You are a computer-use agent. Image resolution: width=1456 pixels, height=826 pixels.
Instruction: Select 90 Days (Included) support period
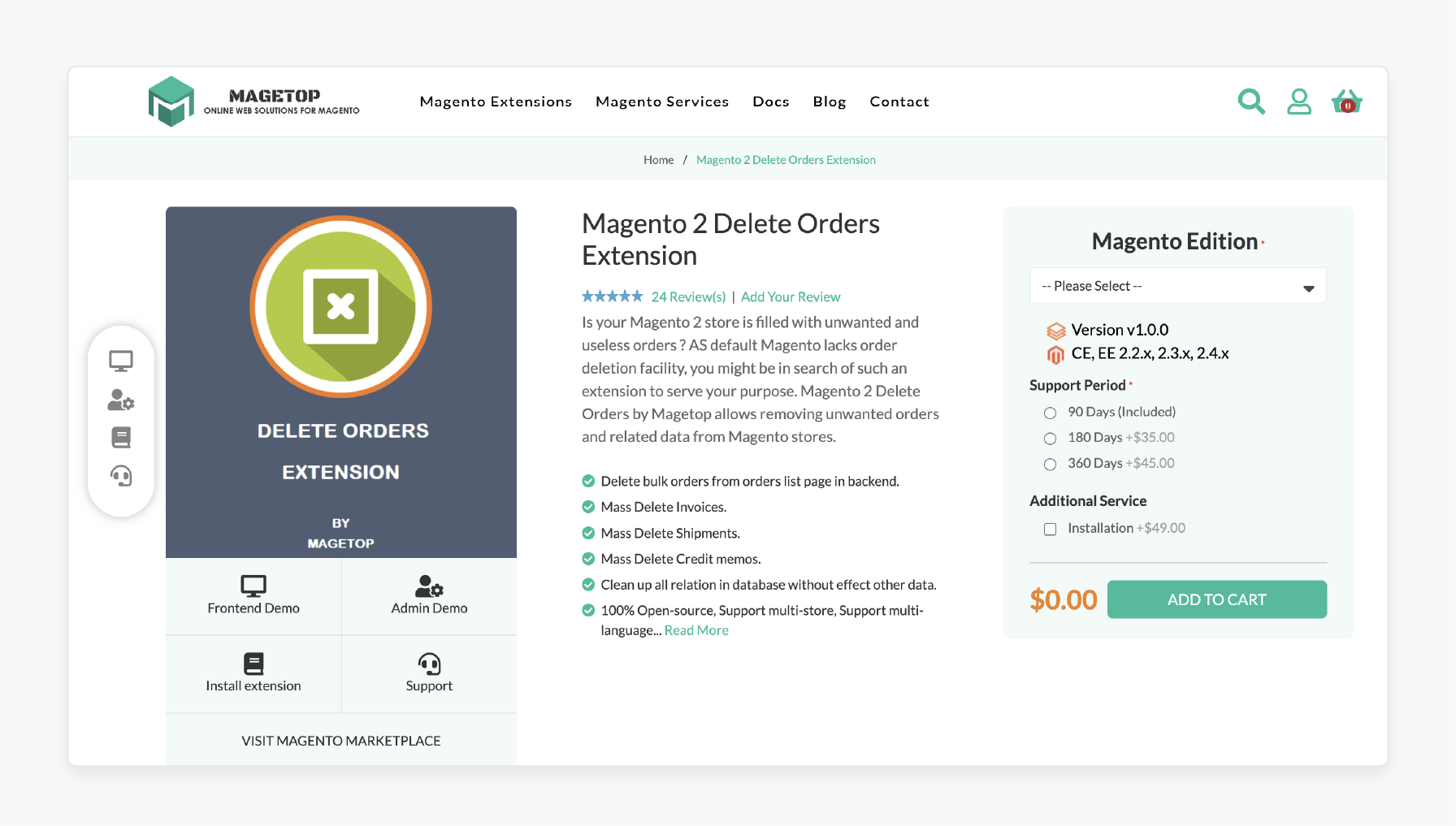tap(1050, 413)
